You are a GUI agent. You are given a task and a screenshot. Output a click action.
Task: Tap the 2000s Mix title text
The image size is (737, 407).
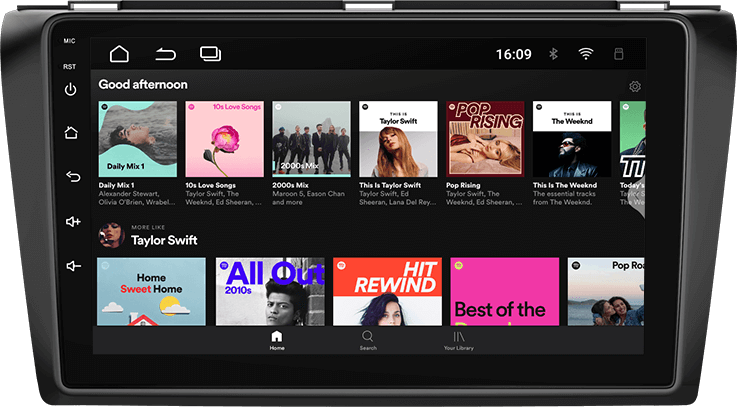point(290,185)
